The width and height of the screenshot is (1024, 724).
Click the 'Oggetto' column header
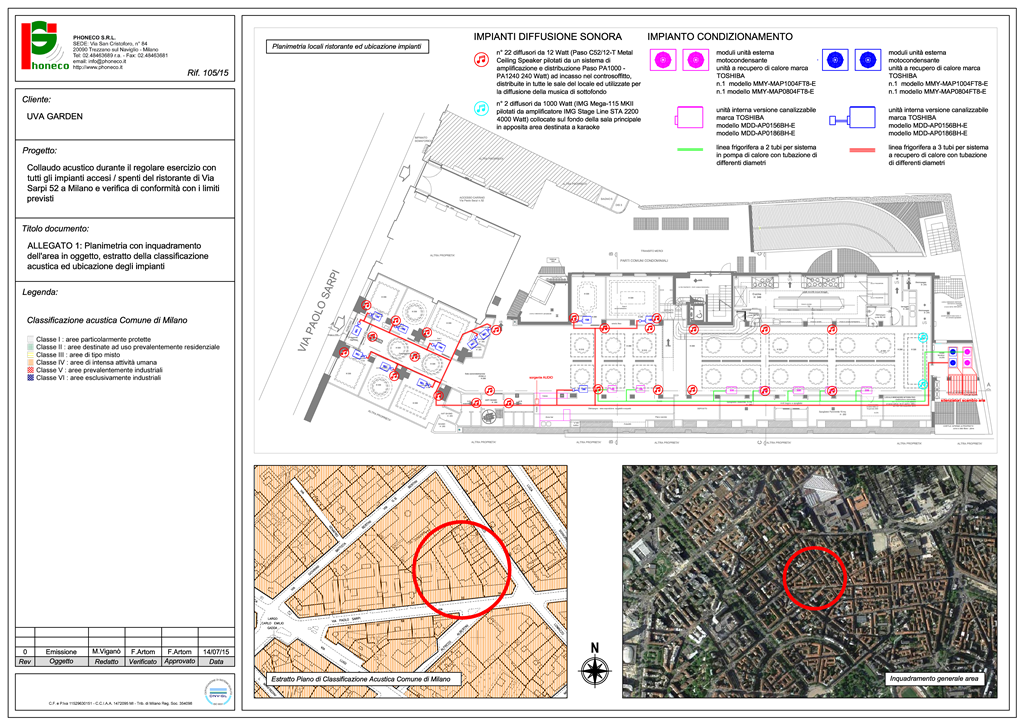click(61, 661)
